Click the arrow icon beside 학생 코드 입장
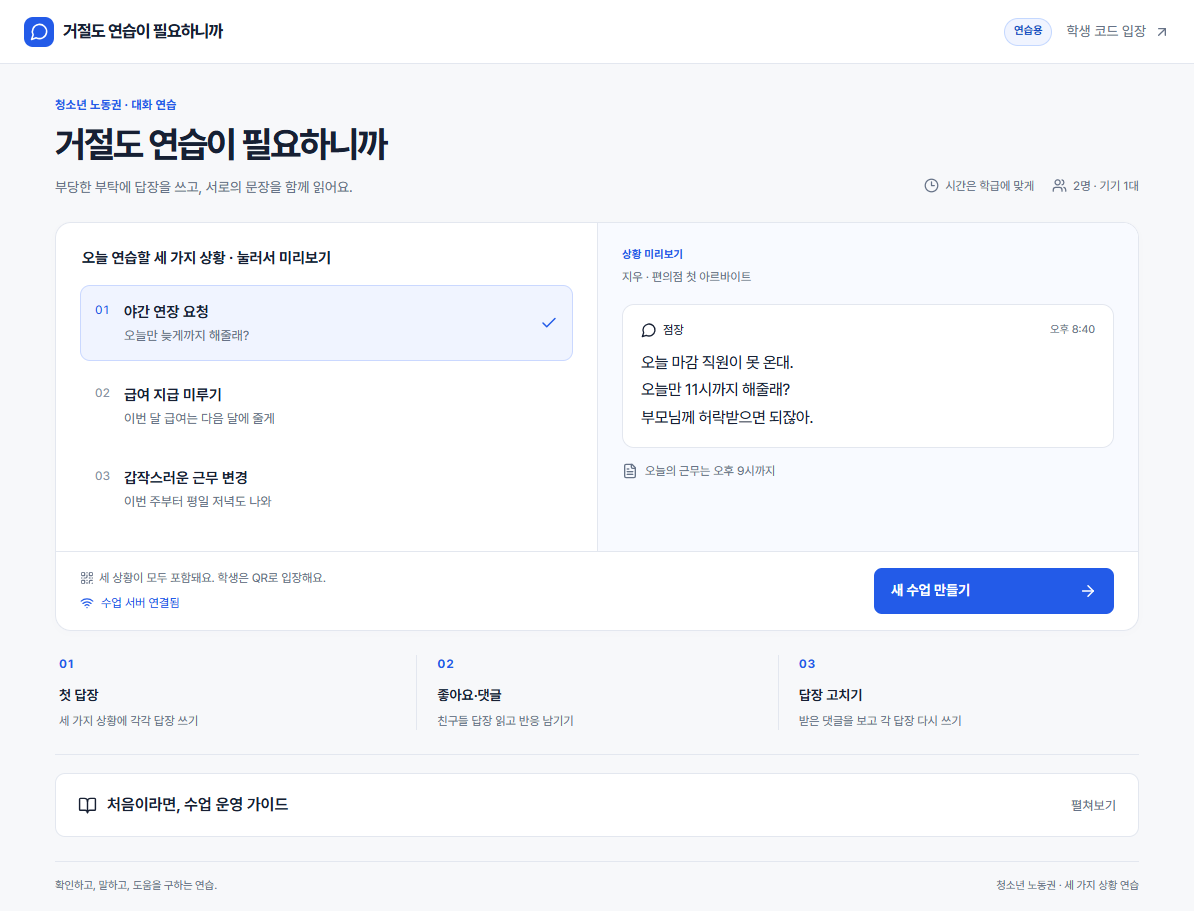 click(1162, 32)
